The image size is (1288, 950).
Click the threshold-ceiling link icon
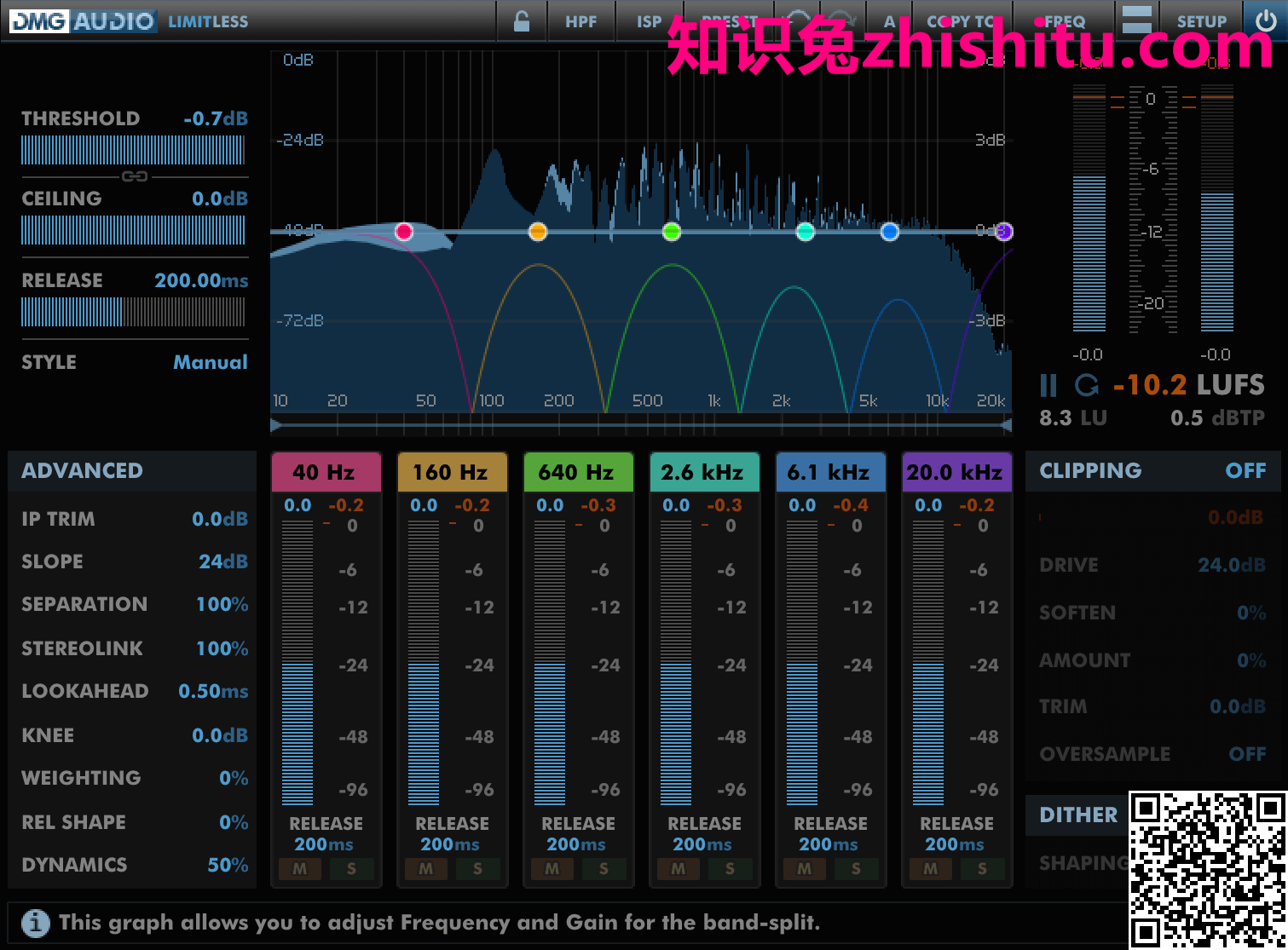click(x=135, y=176)
